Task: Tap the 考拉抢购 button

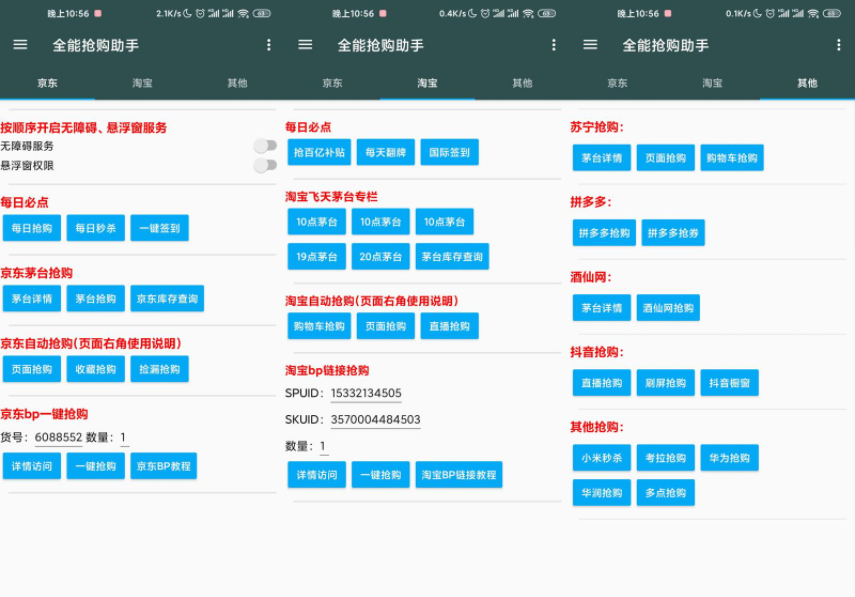Action: point(665,458)
